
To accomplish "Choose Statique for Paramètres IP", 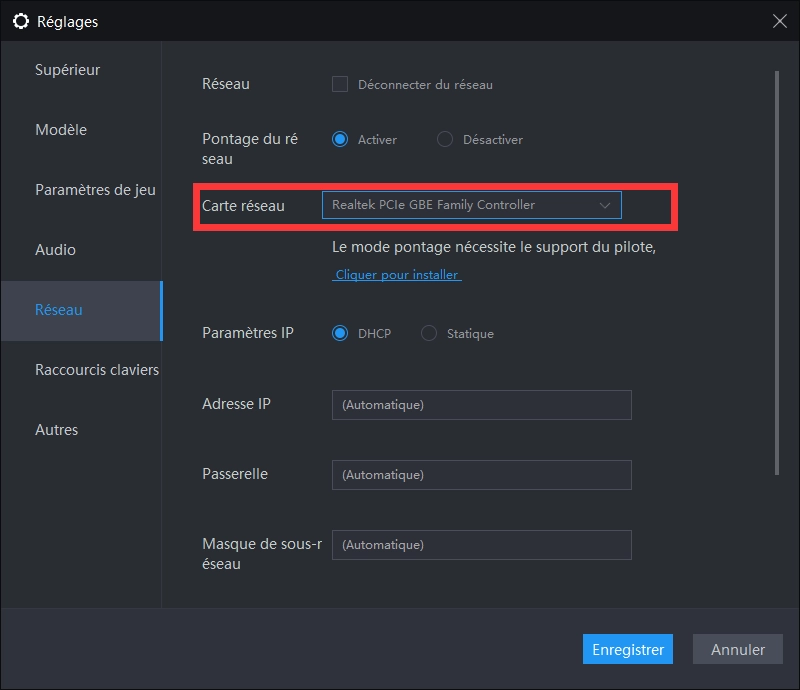I will 429,333.
